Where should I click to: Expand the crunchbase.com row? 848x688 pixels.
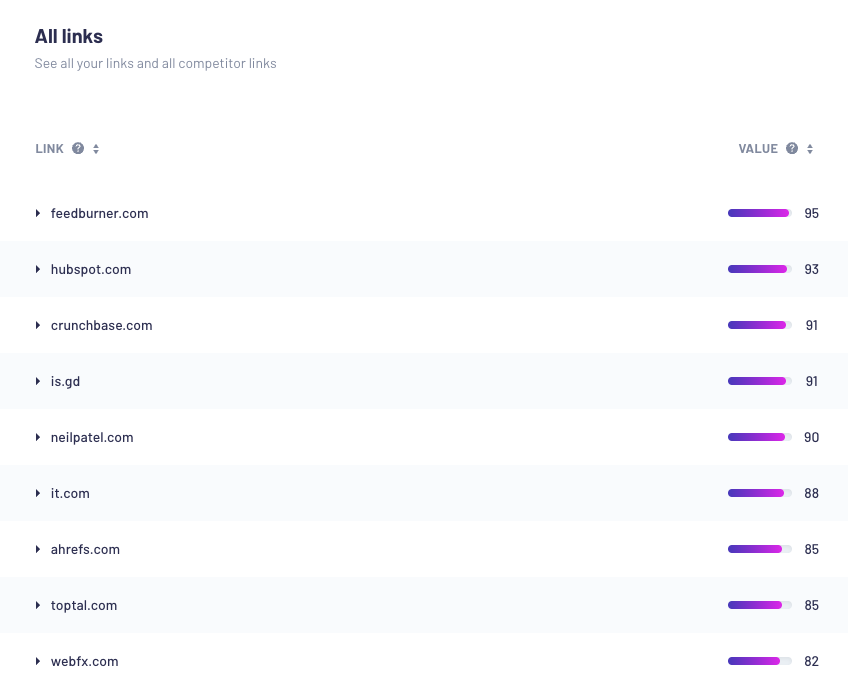click(38, 325)
